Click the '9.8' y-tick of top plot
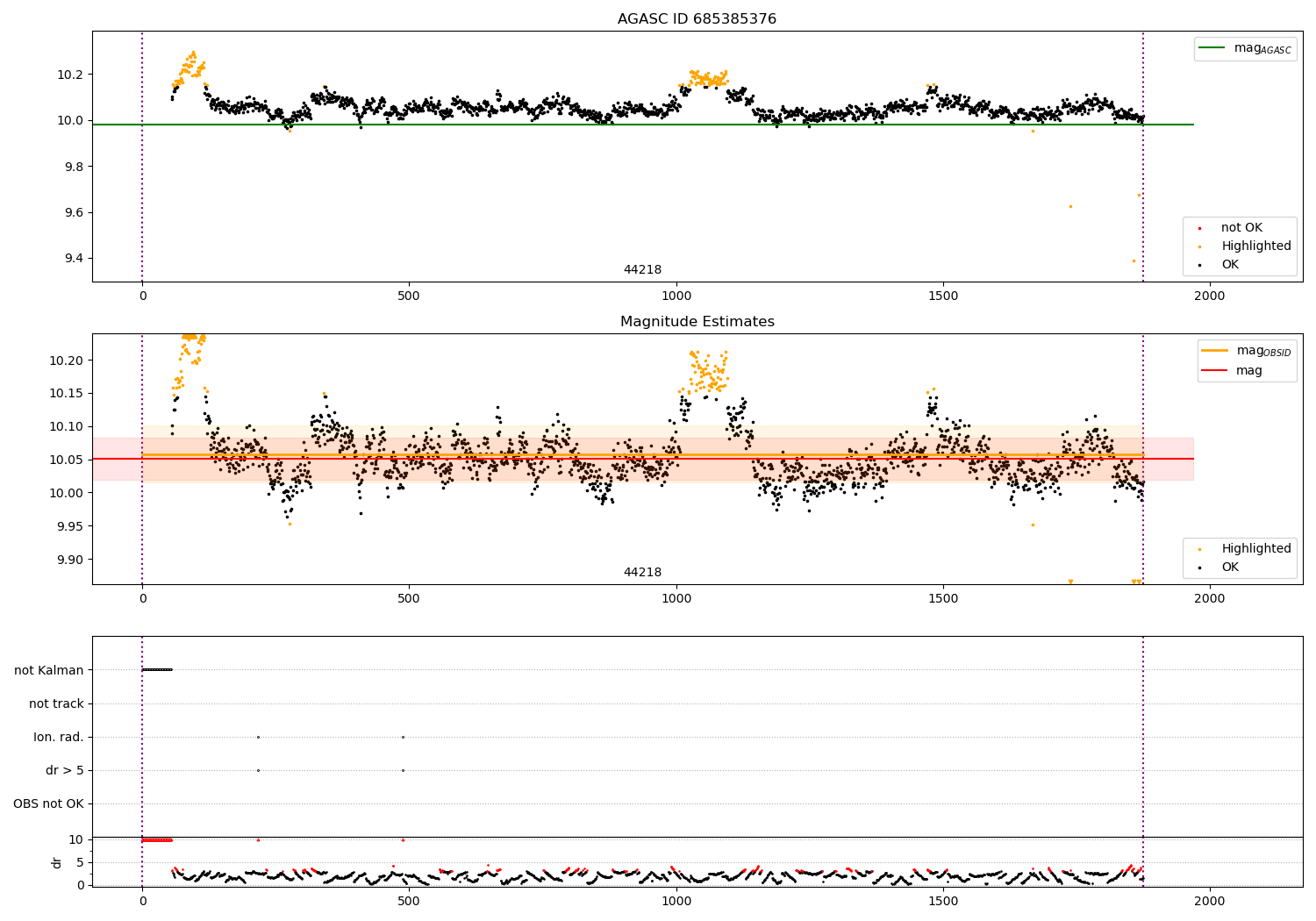This screenshot has height=921, width=1316. [74, 167]
